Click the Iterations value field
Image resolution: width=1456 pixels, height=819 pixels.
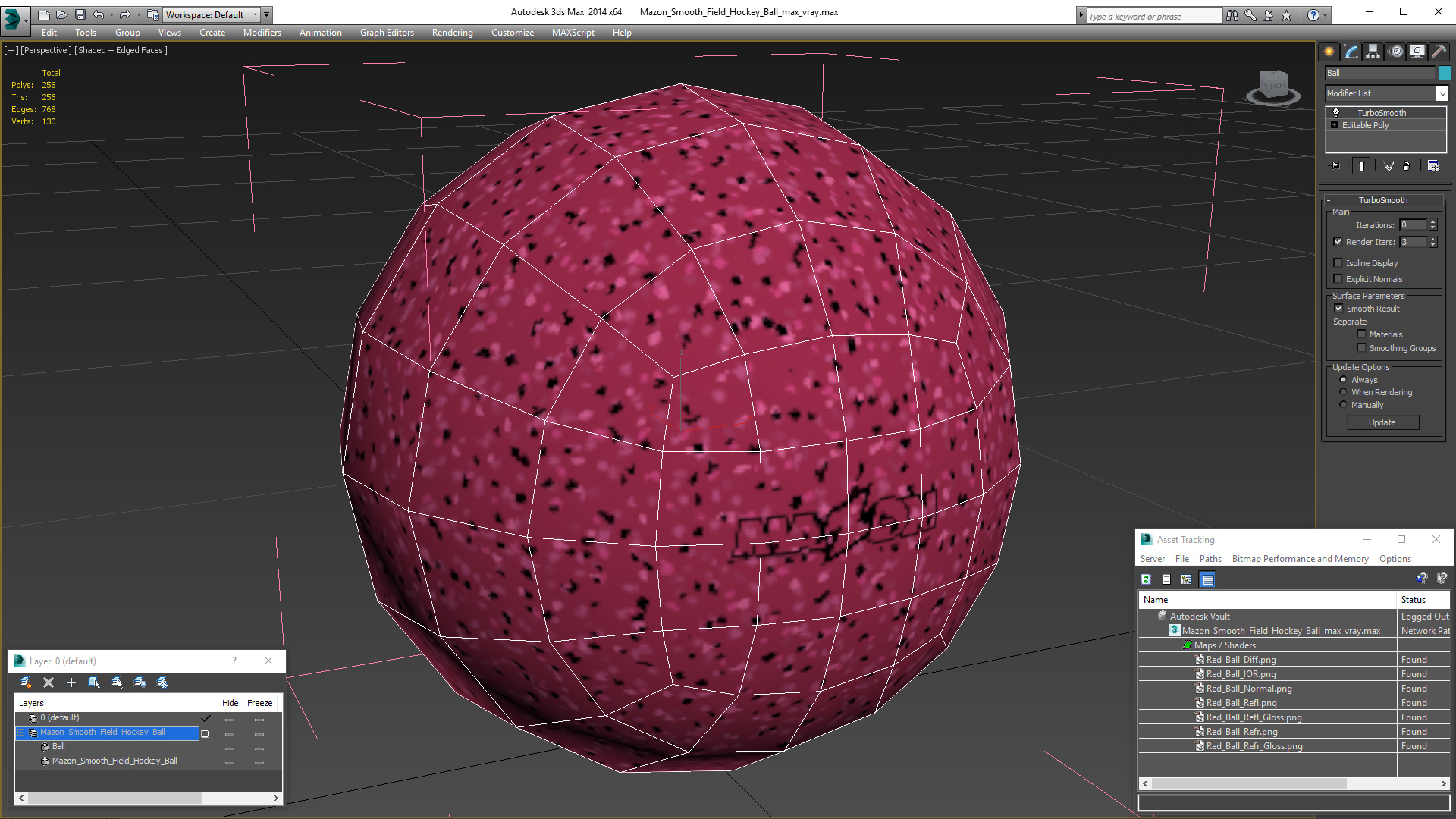(1413, 225)
